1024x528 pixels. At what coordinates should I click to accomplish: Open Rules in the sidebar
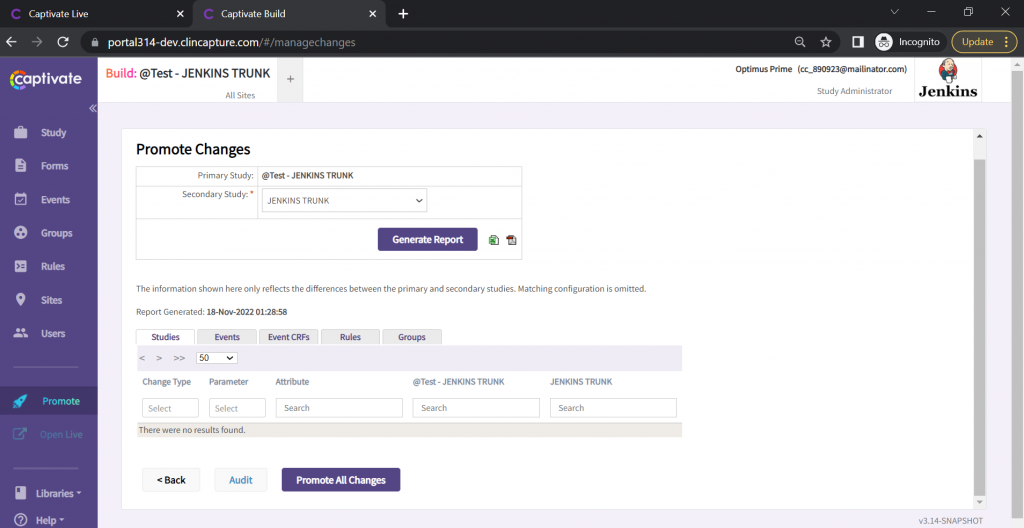tap(53, 267)
